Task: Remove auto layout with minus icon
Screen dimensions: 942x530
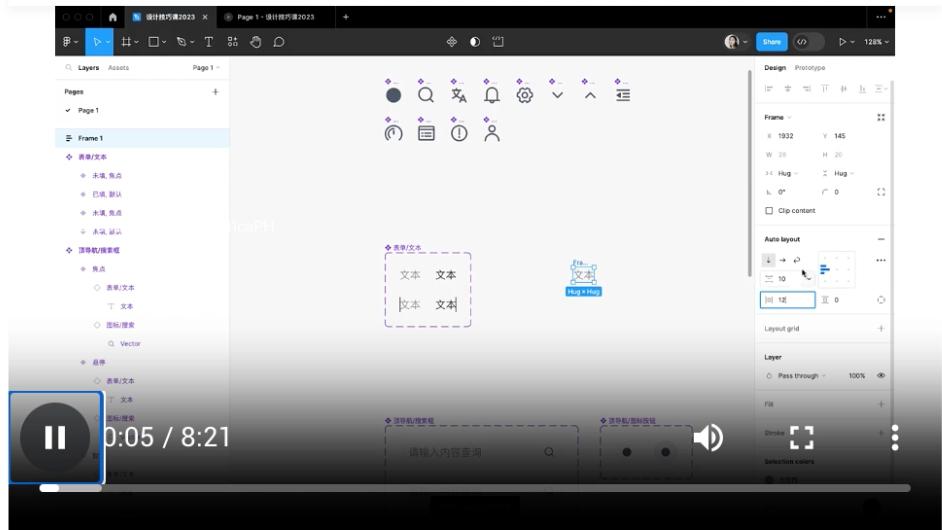Action: pyautogui.click(x=881, y=239)
